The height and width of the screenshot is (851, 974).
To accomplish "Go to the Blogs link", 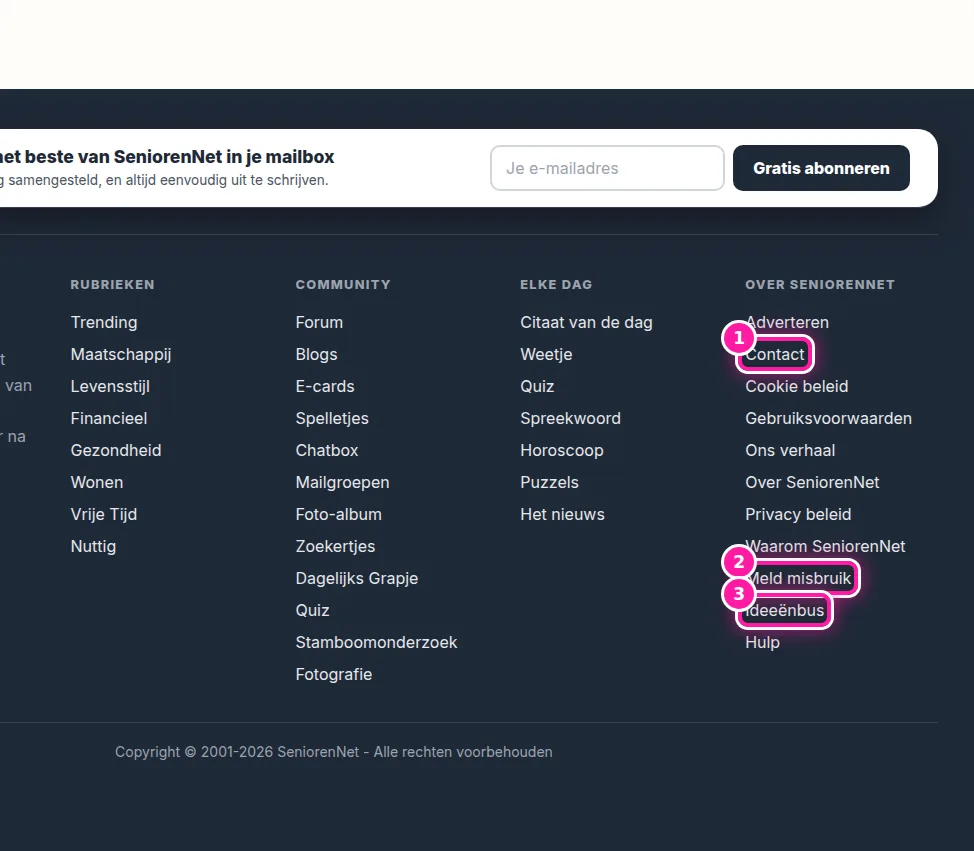I will click(x=316, y=355).
